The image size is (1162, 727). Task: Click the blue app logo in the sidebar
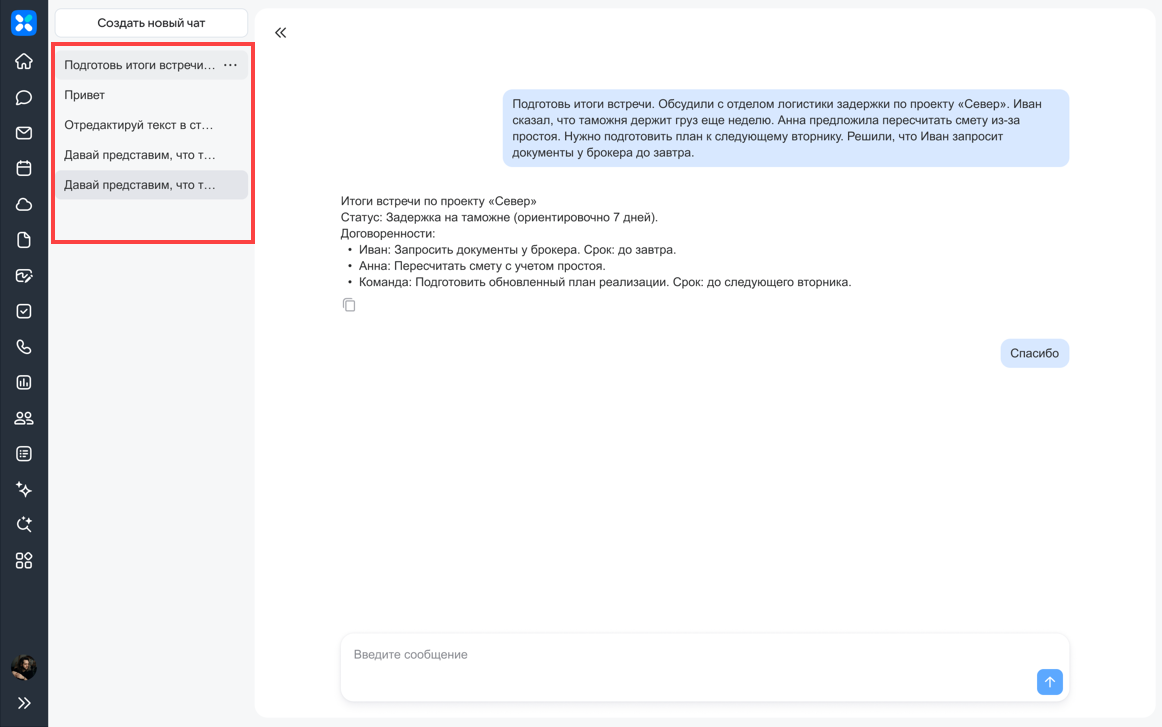coord(24,23)
